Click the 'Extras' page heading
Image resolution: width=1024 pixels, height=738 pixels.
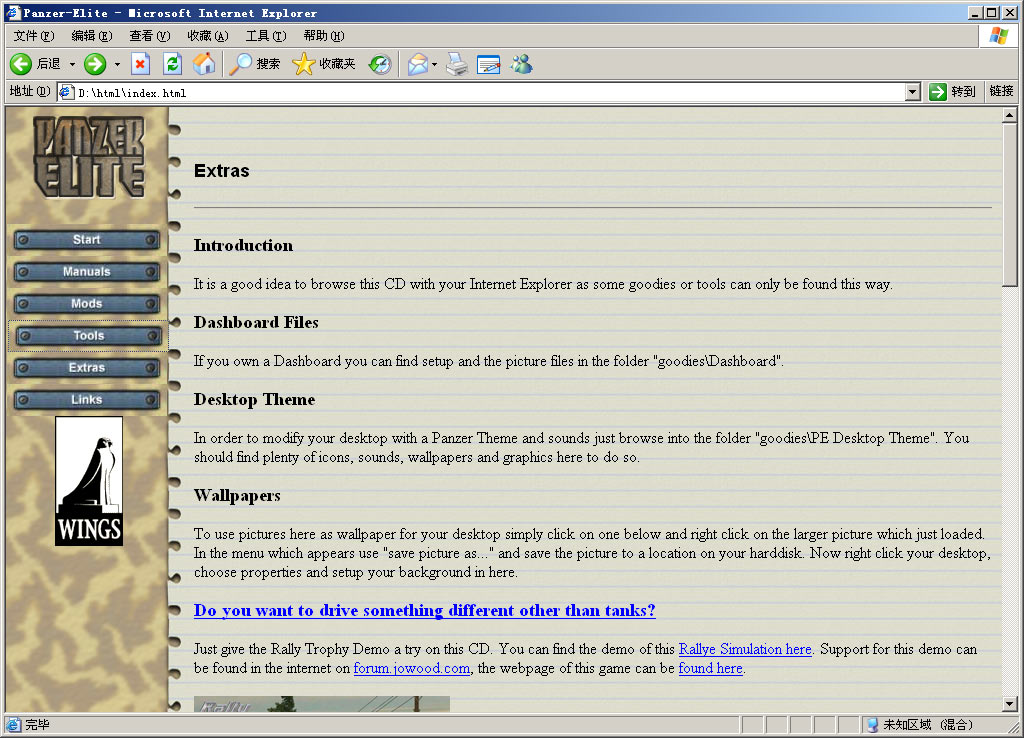click(x=221, y=171)
